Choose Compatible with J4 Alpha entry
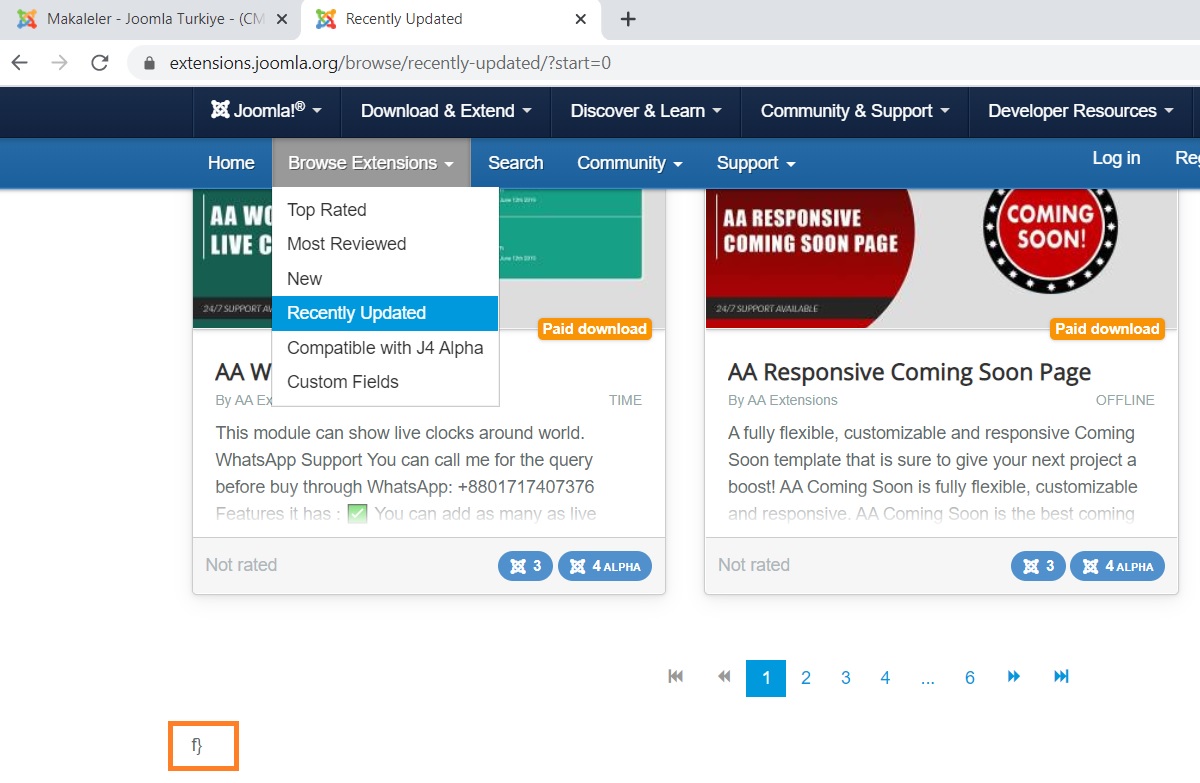1200x783 pixels. pyautogui.click(x=385, y=348)
